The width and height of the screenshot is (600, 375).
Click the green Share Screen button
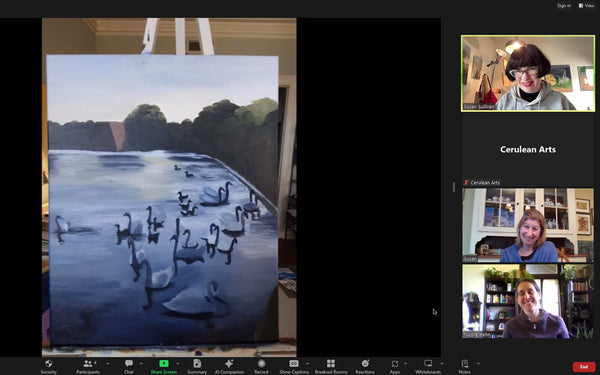pos(164,366)
